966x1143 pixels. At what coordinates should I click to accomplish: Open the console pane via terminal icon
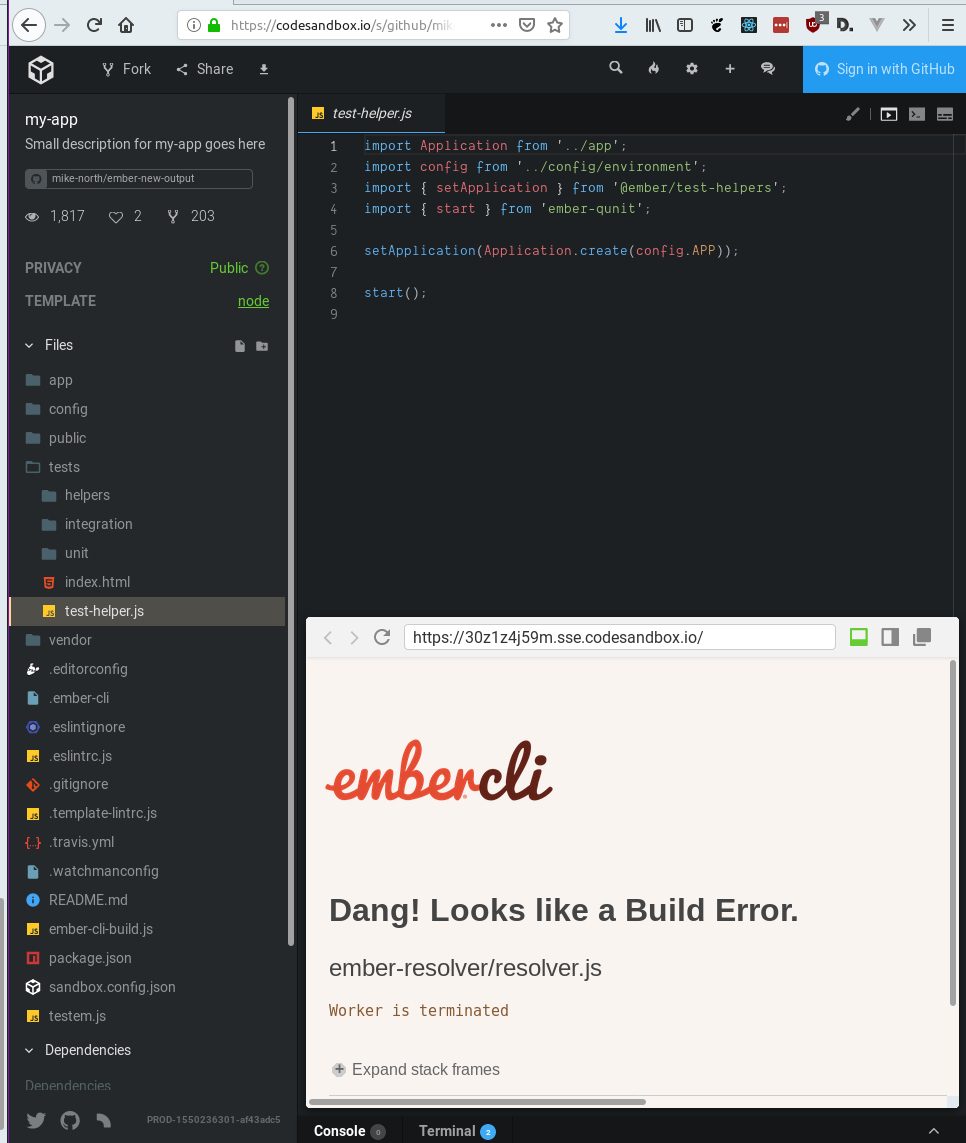click(x=917, y=114)
